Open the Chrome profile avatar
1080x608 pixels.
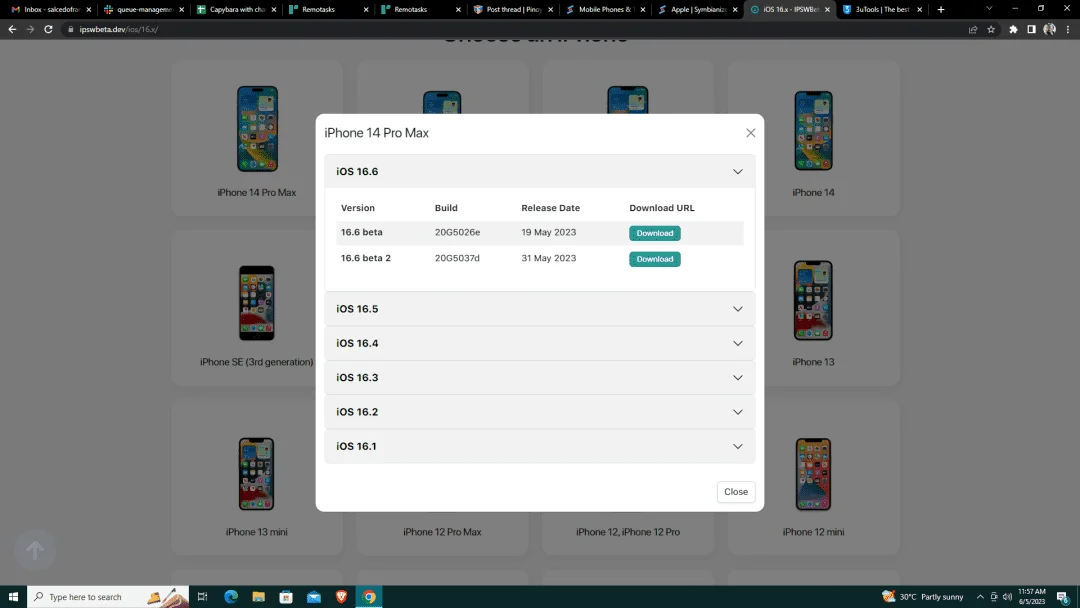click(1050, 30)
